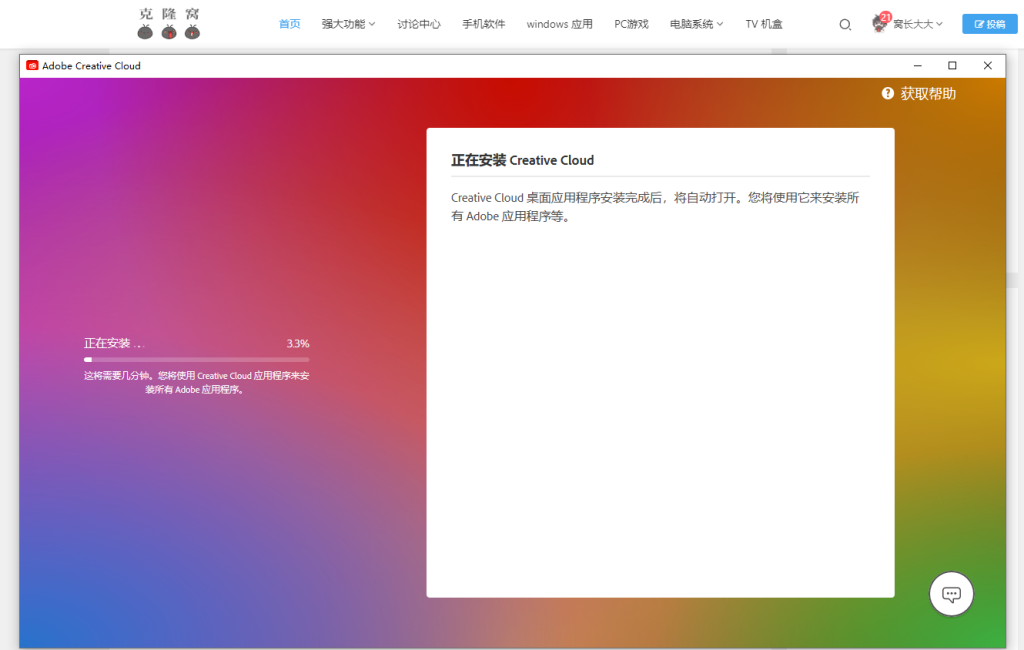The image size is (1024, 650).
Task: Click the blue 投稿 button
Action: (x=989, y=24)
